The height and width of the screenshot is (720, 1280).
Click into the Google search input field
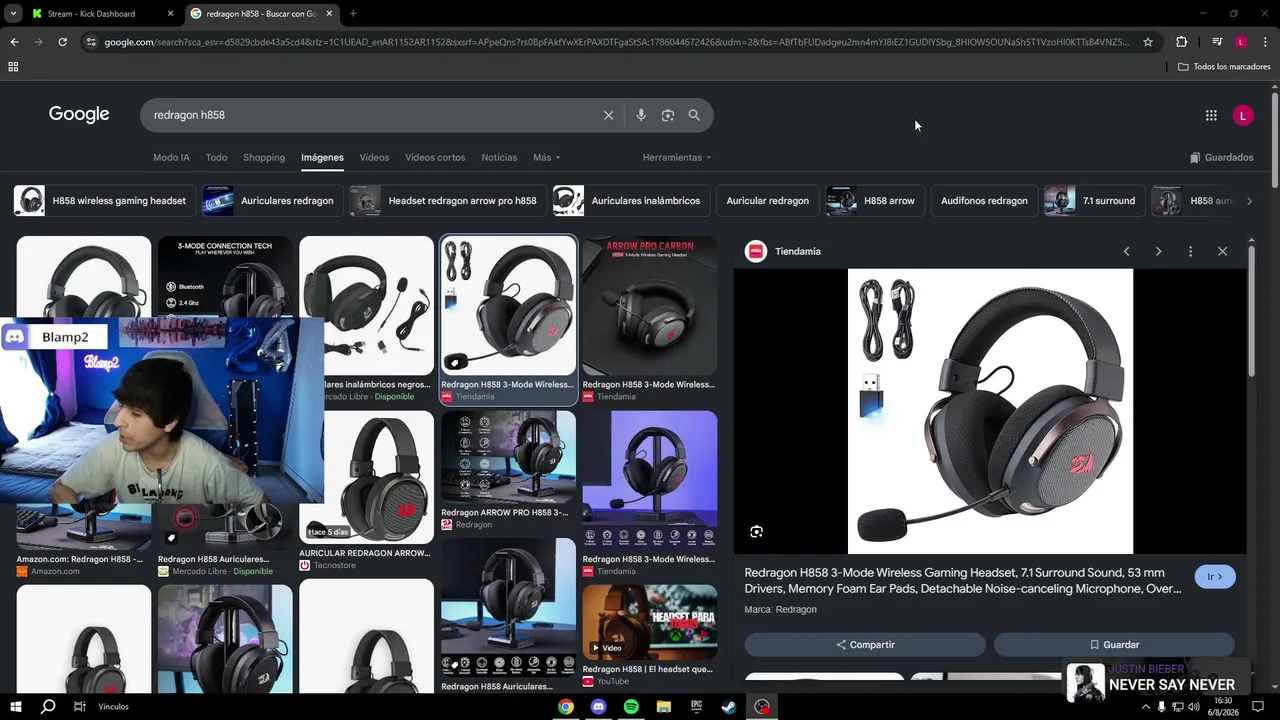pyautogui.click(x=370, y=115)
